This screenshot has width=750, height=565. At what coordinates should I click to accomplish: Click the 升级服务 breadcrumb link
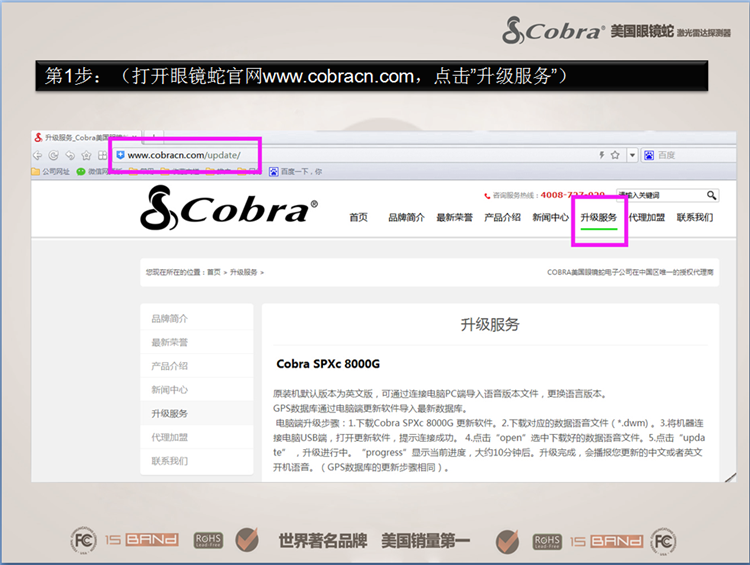[243, 272]
